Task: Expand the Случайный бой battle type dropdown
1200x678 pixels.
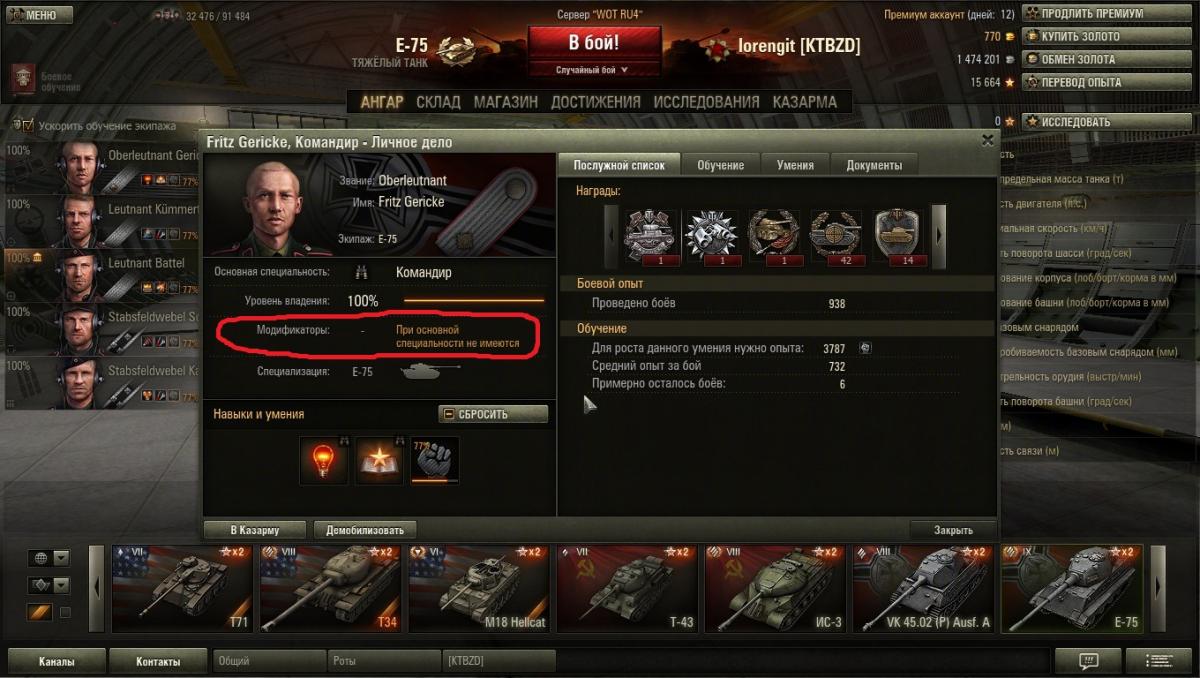Action: (x=593, y=70)
